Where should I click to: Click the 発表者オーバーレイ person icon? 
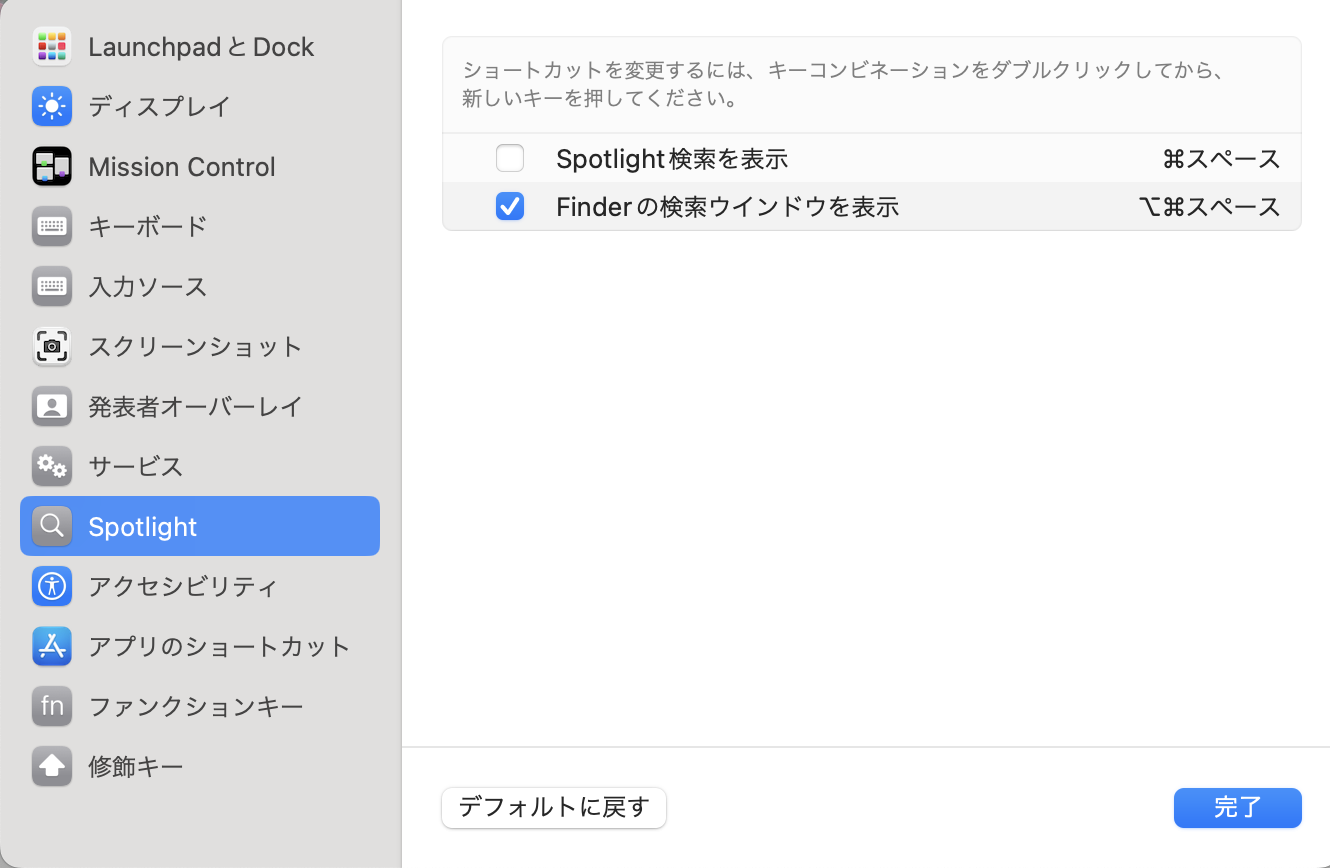coord(51,406)
